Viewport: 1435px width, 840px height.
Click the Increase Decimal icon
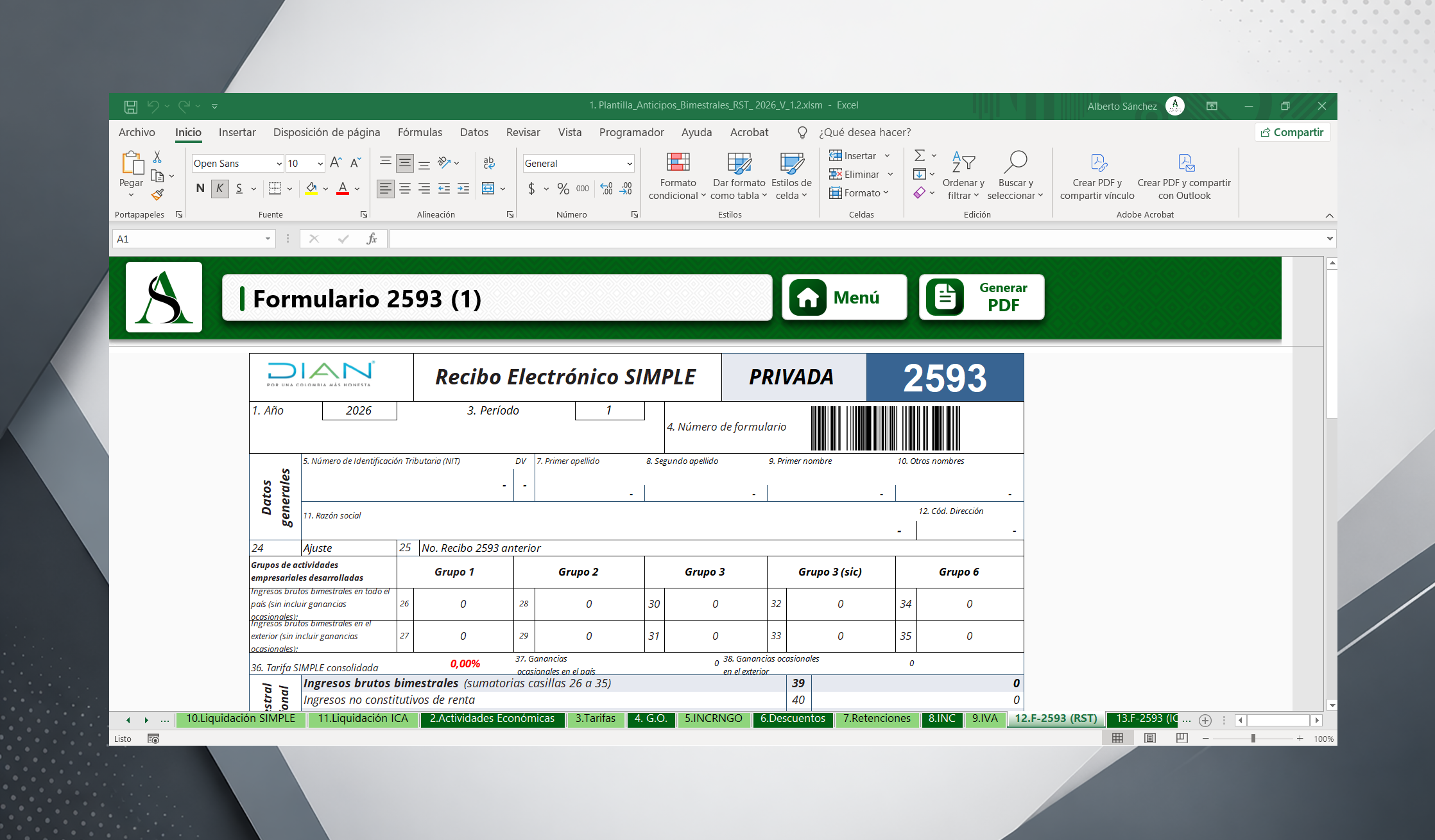click(606, 189)
